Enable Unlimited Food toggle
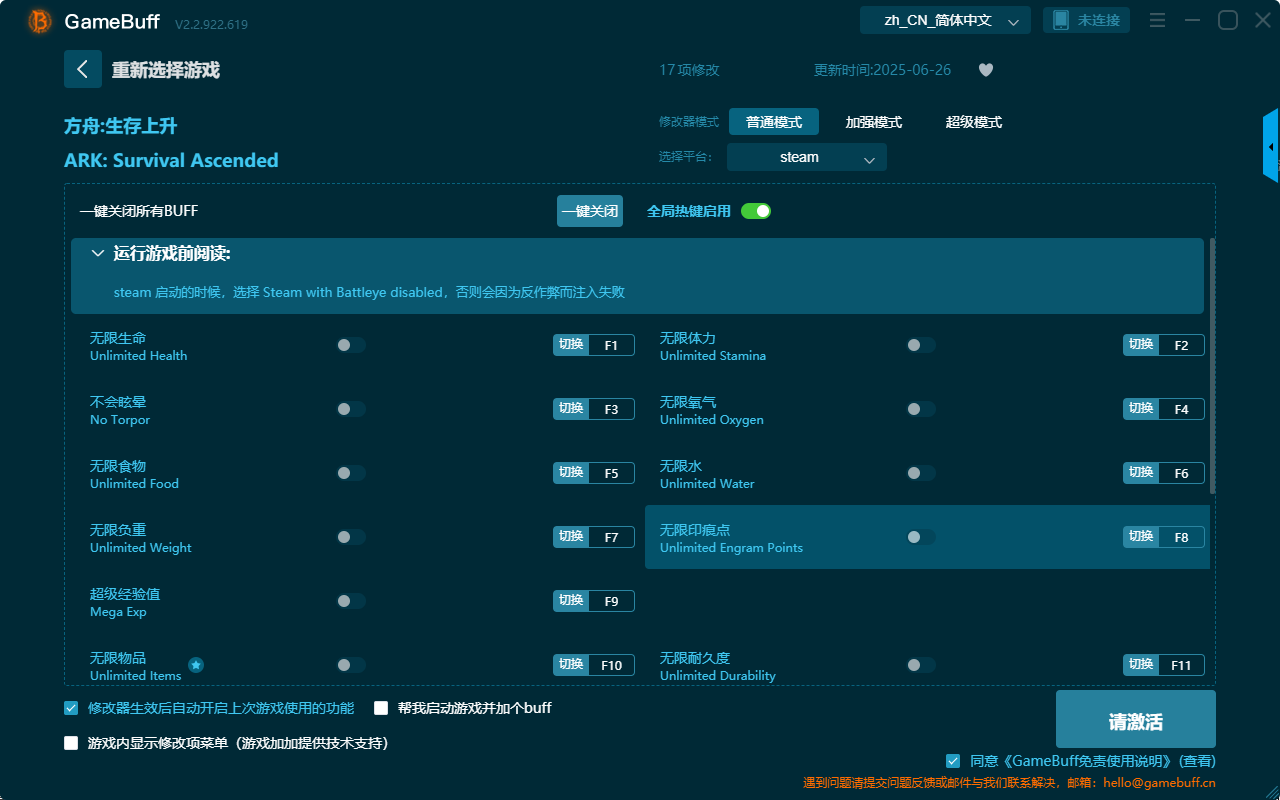This screenshot has width=1280, height=800. point(351,473)
